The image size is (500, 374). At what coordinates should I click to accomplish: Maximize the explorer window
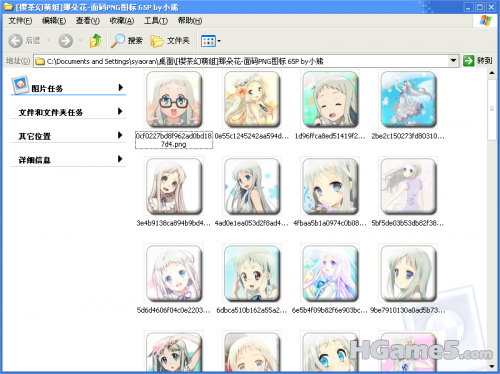[480, 7]
